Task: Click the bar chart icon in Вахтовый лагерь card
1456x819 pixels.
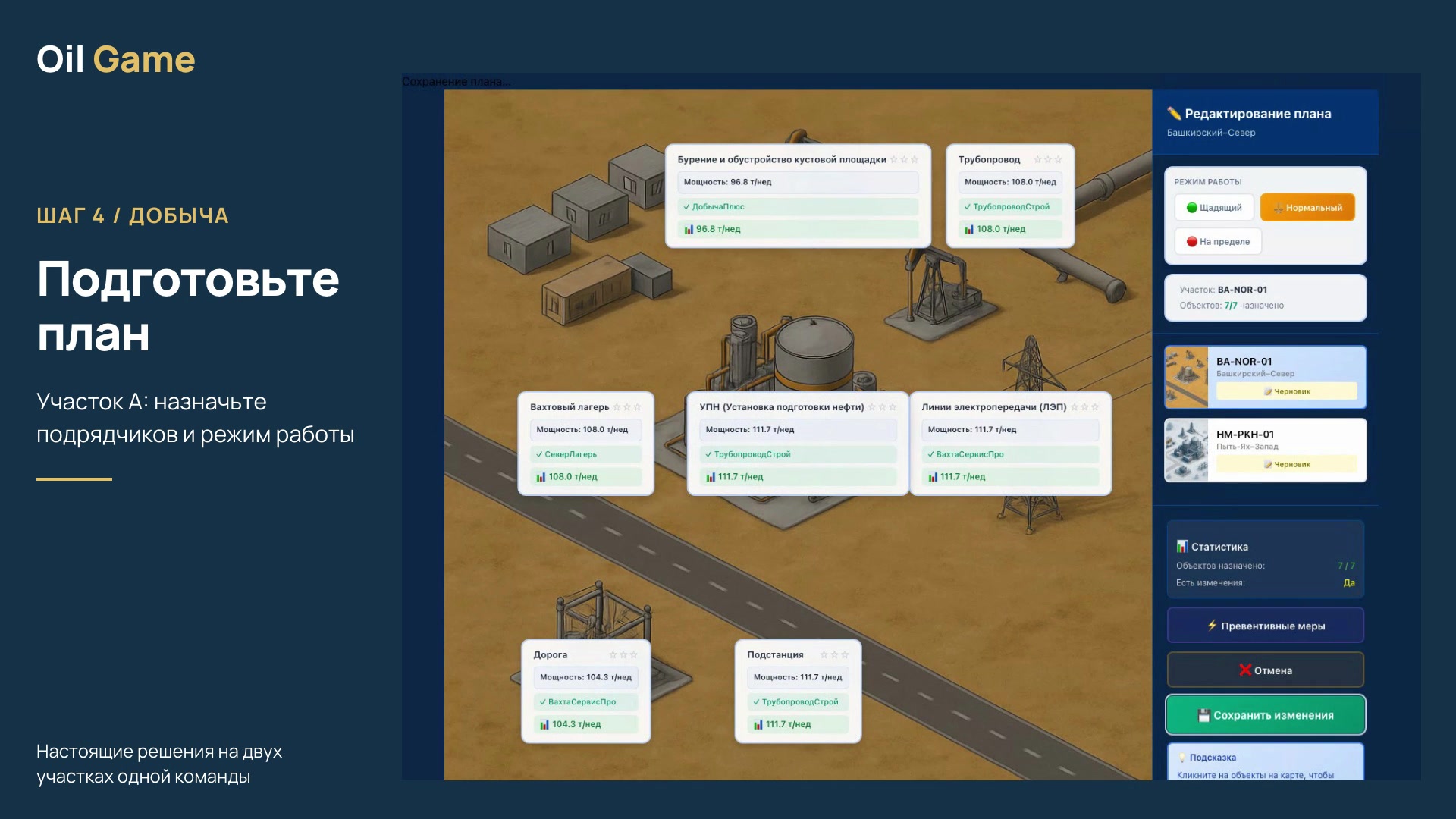Action: (x=541, y=477)
